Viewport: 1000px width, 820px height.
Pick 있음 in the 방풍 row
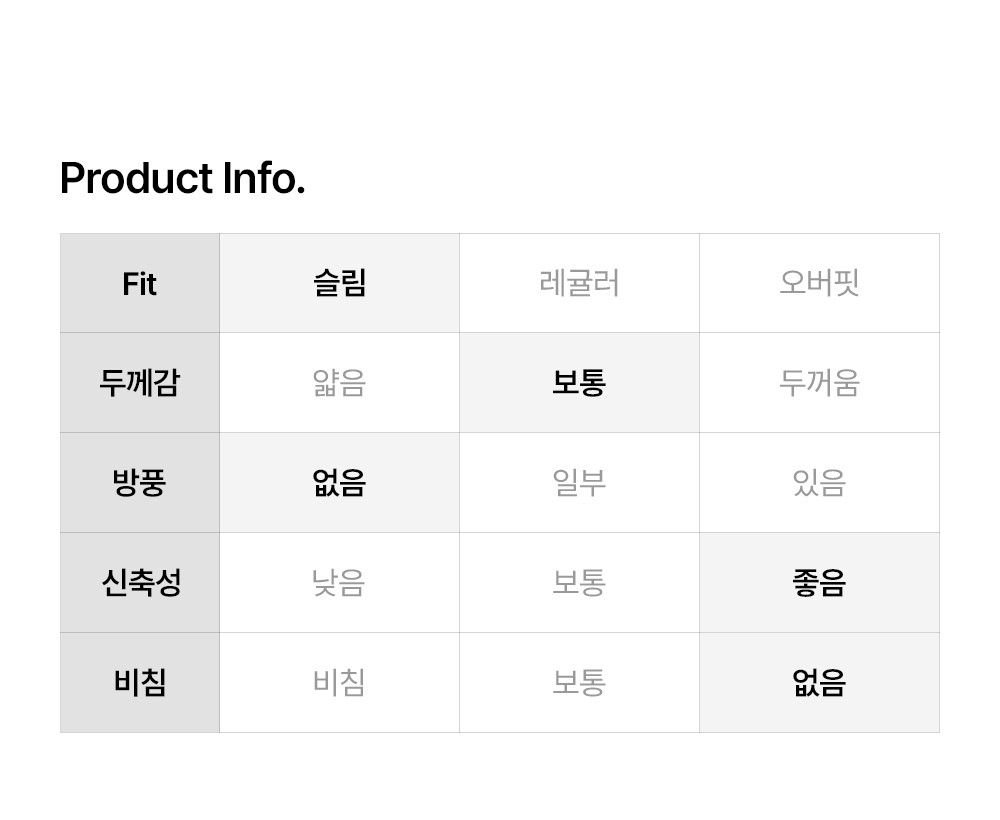point(819,483)
